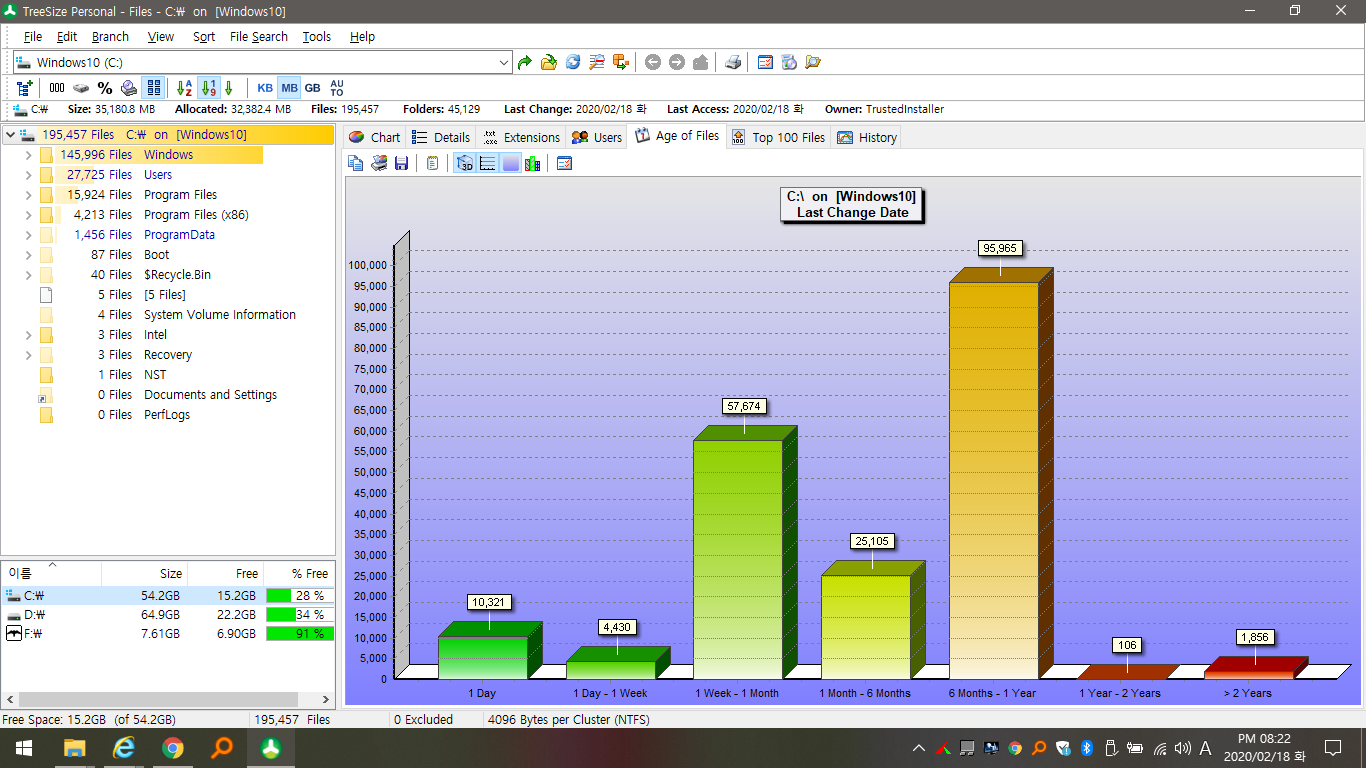Screen dimensions: 1366x768
Task: Open the File menu
Action: (x=33, y=36)
